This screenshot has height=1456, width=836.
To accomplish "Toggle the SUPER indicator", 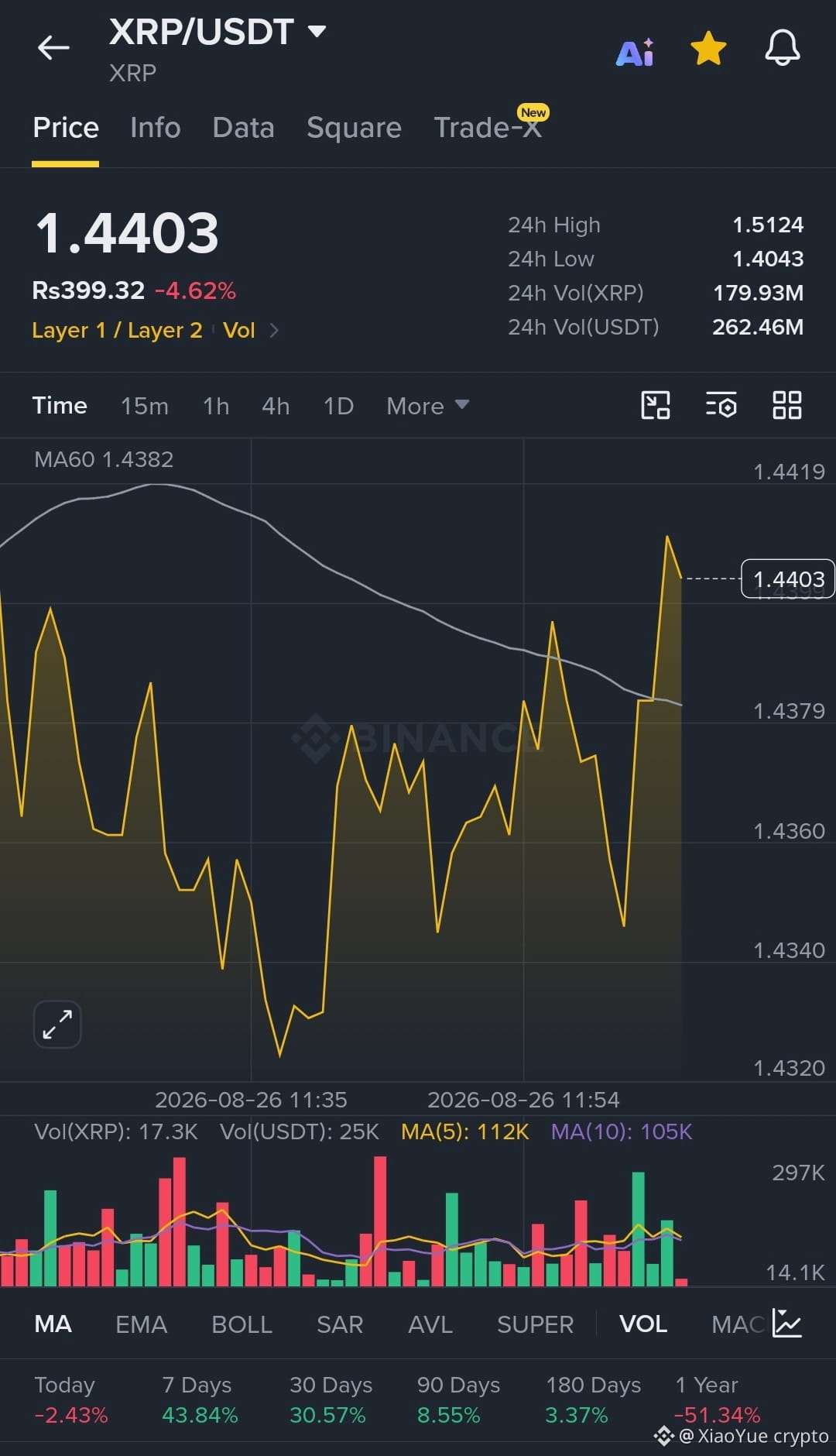I will (535, 1324).
